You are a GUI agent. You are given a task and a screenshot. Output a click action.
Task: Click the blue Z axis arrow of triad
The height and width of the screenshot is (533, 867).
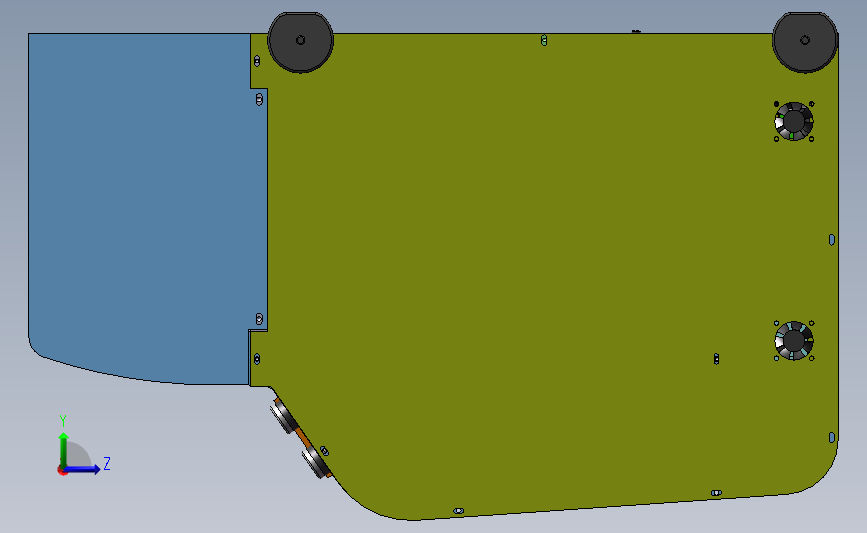(82, 469)
